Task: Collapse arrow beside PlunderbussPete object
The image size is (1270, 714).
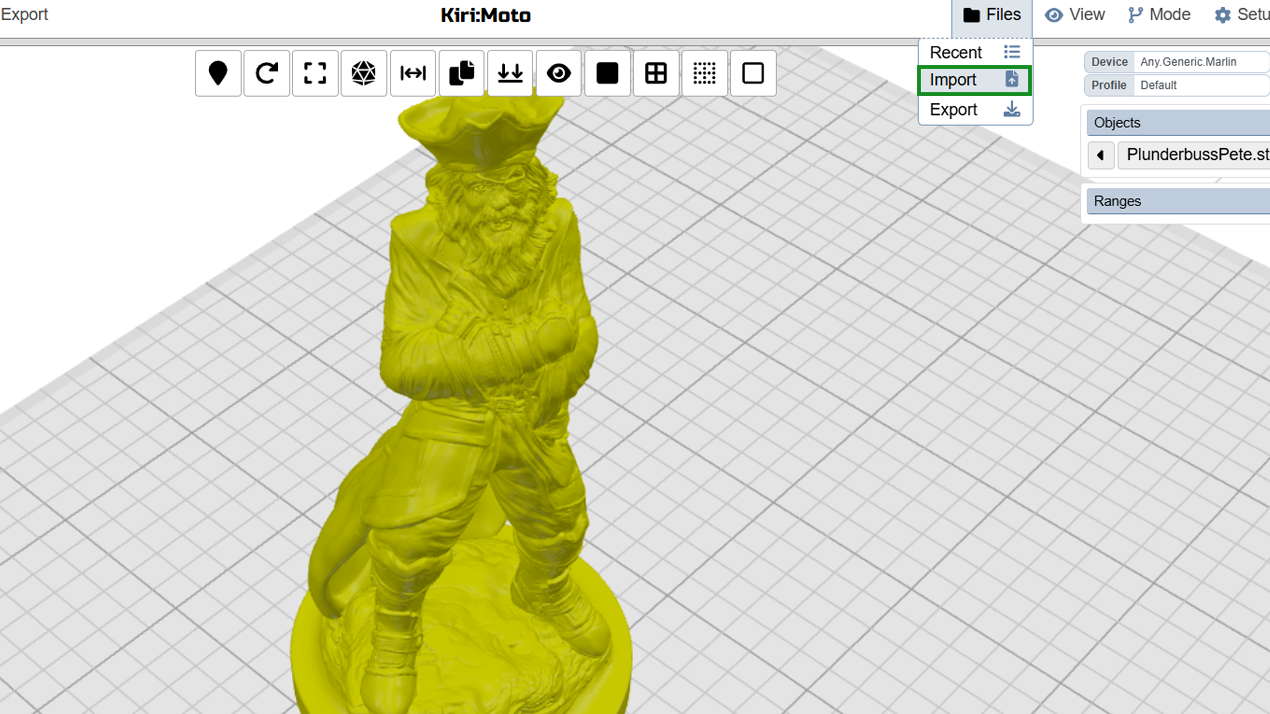Action: (x=1100, y=155)
